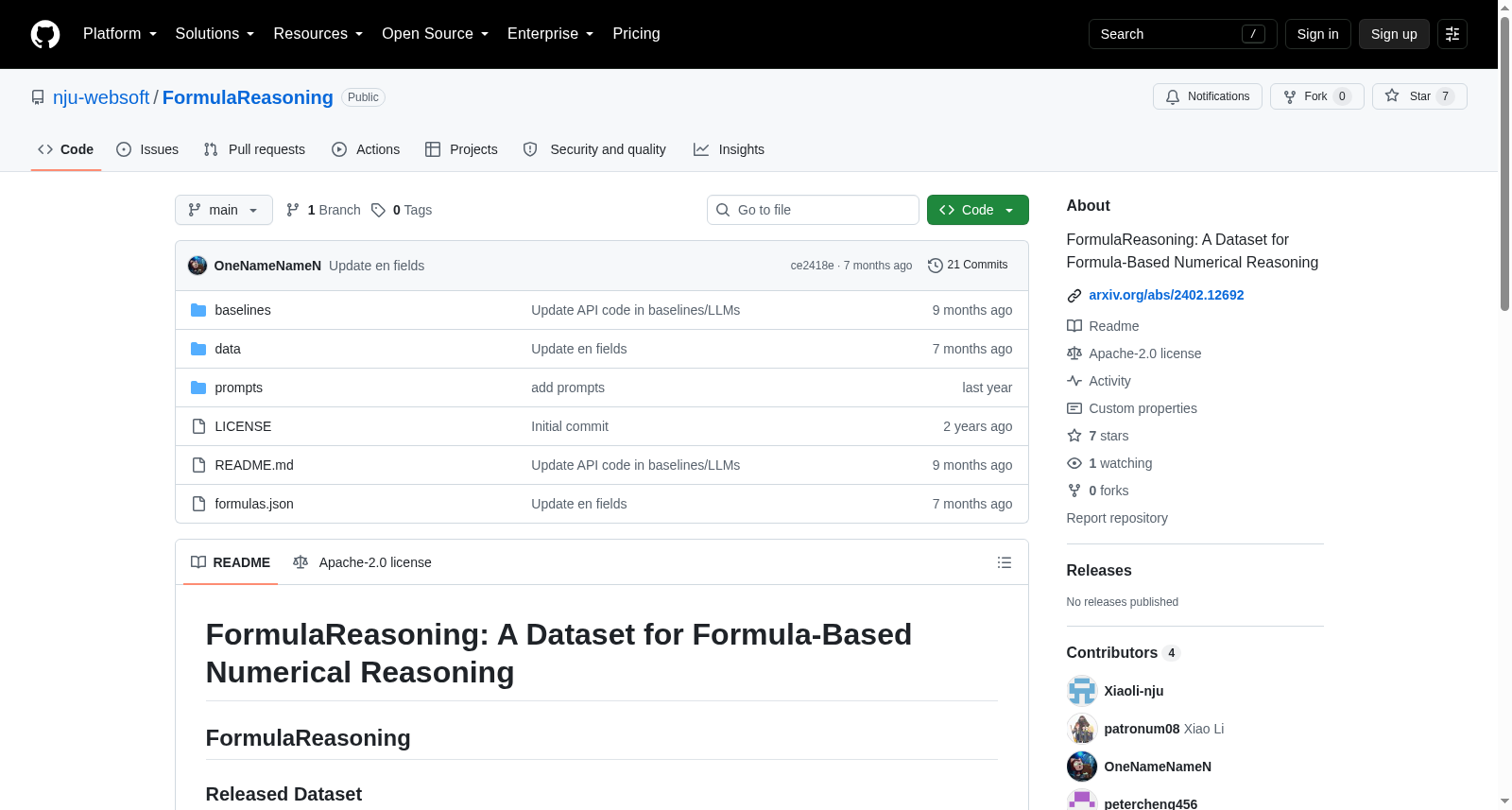Viewport: 1512px width, 810px height.
Task: Click the note icon beside Custom properties
Action: (1074, 408)
